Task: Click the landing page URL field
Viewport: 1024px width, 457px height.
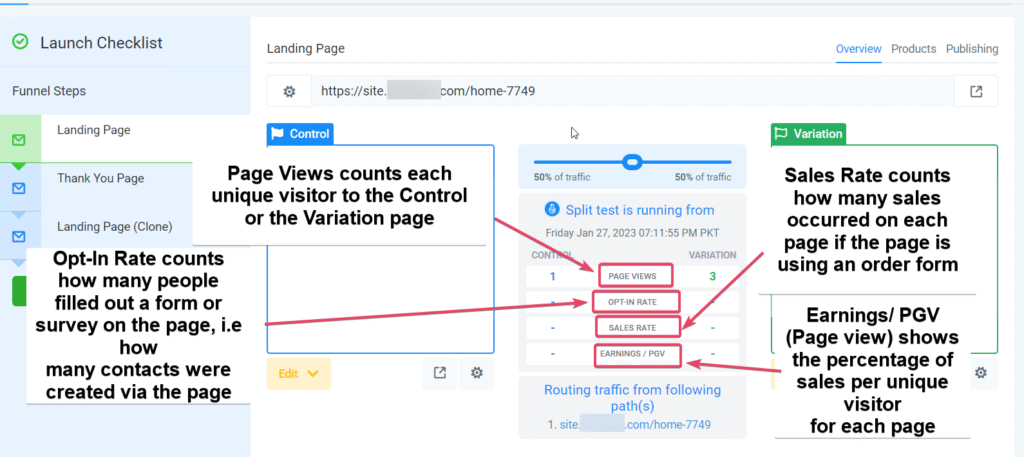Action: tap(632, 91)
